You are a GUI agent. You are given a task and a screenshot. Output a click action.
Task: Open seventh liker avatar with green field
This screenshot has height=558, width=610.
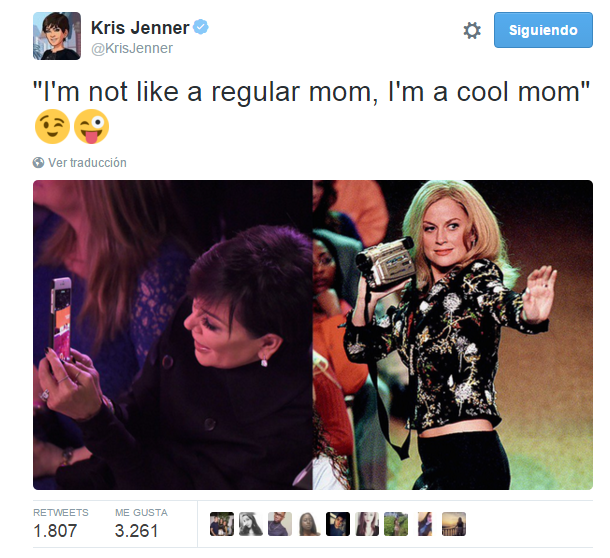[396, 524]
